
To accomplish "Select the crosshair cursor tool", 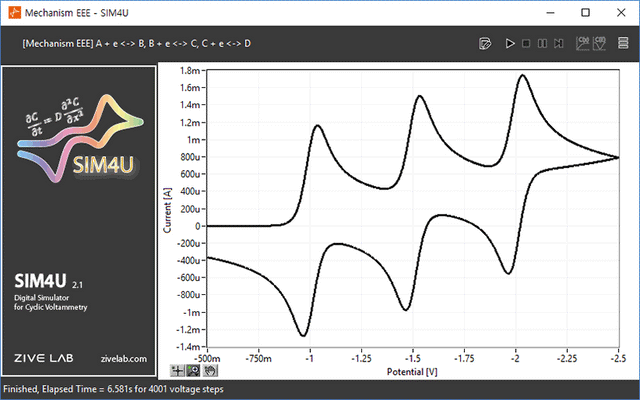I will pyautogui.click(x=177, y=370).
